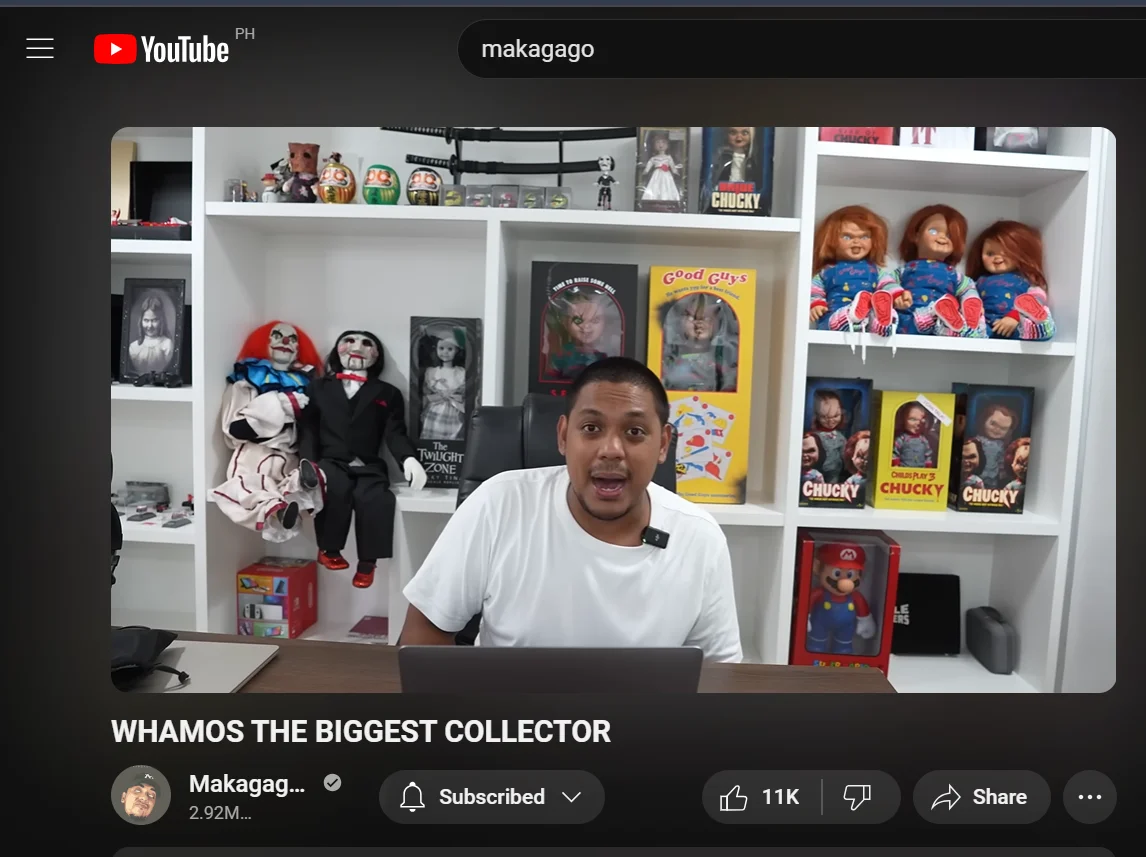Expand the Subscribed dropdown chevron
Image resolution: width=1146 pixels, height=857 pixels.
572,796
